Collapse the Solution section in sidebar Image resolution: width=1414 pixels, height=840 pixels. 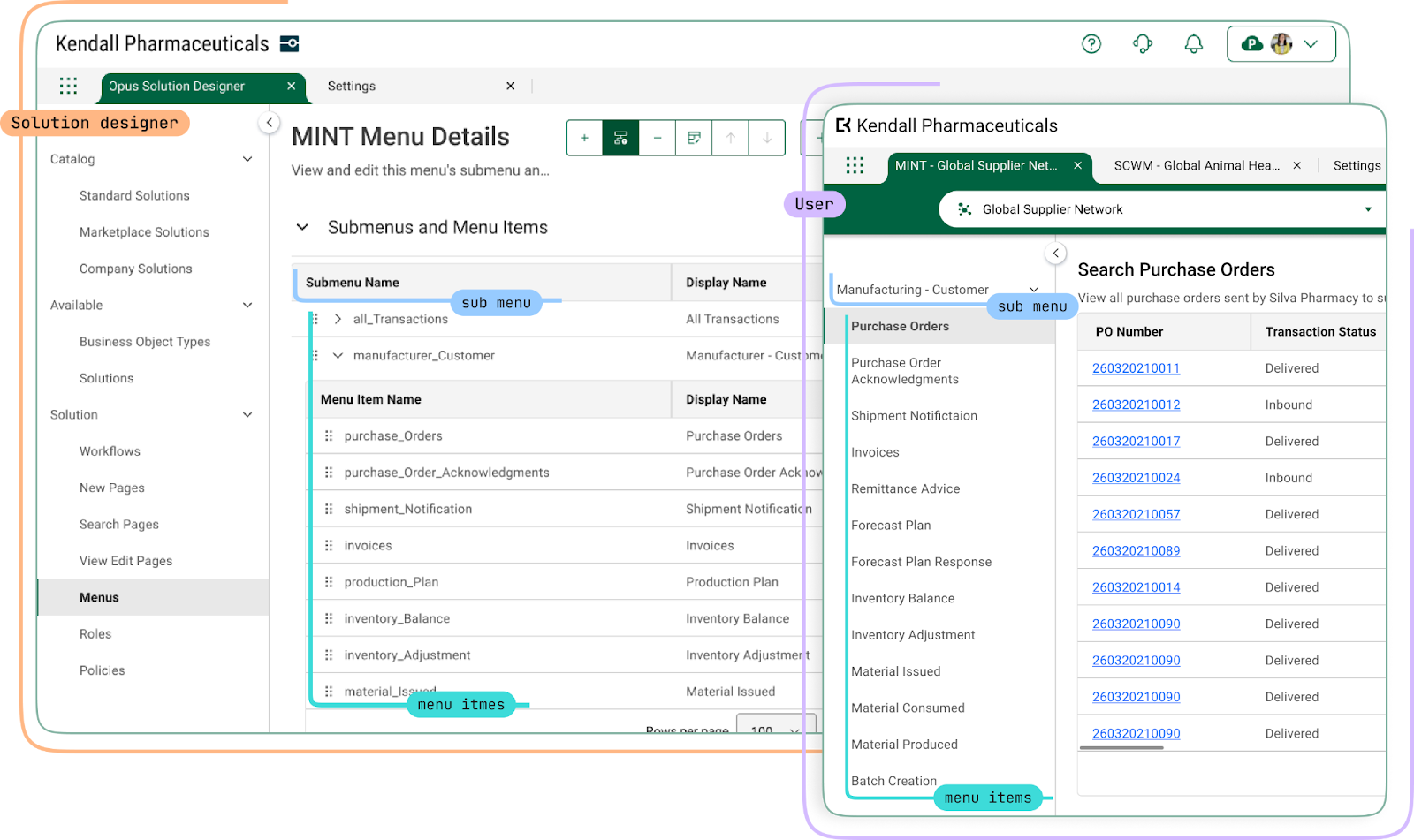(x=247, y=415)
